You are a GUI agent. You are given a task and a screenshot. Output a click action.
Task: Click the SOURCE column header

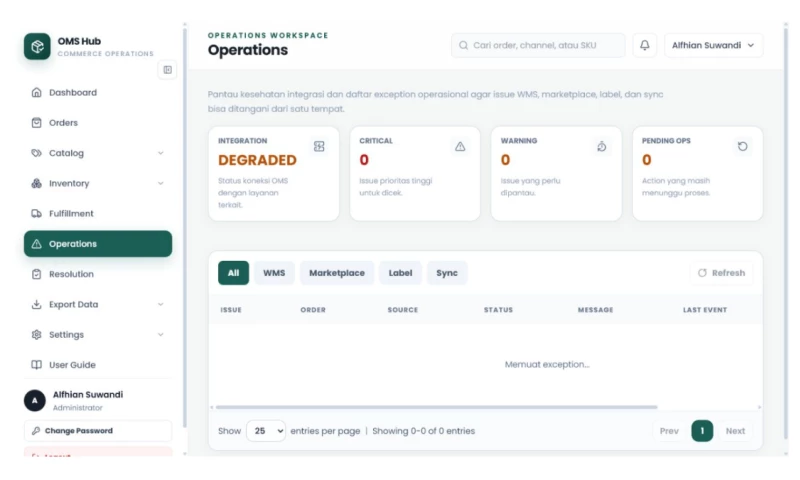[x=403, y=310]
